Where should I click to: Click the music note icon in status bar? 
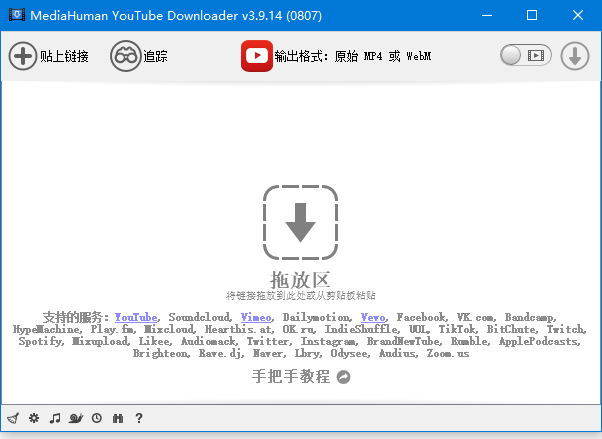(x=55, y=418)
